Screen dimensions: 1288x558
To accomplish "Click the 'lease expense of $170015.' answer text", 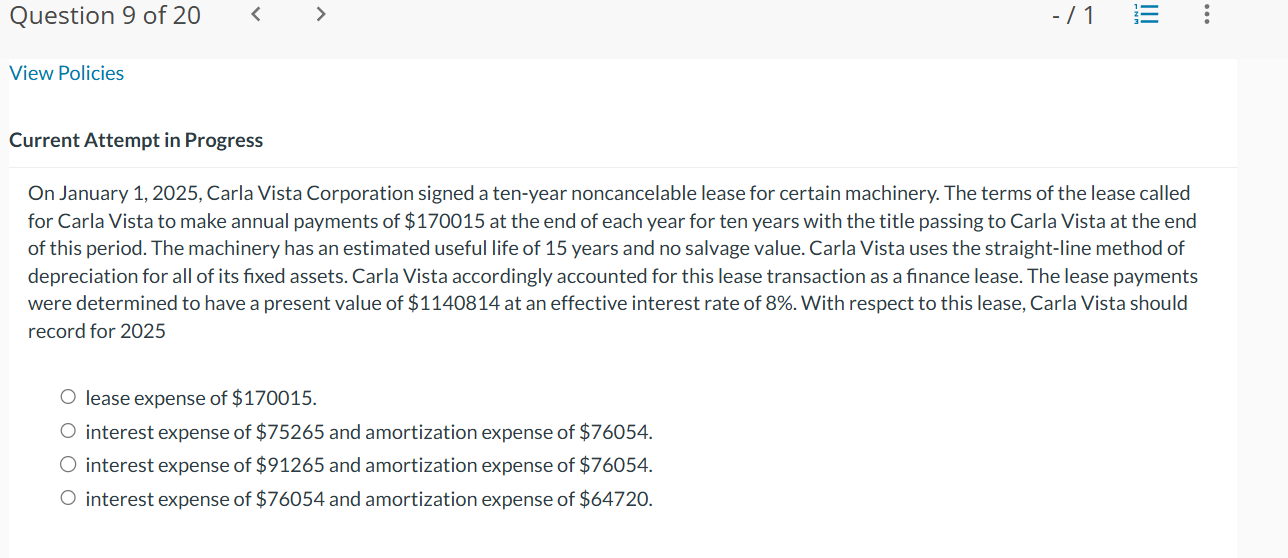I will click(201, 398).
